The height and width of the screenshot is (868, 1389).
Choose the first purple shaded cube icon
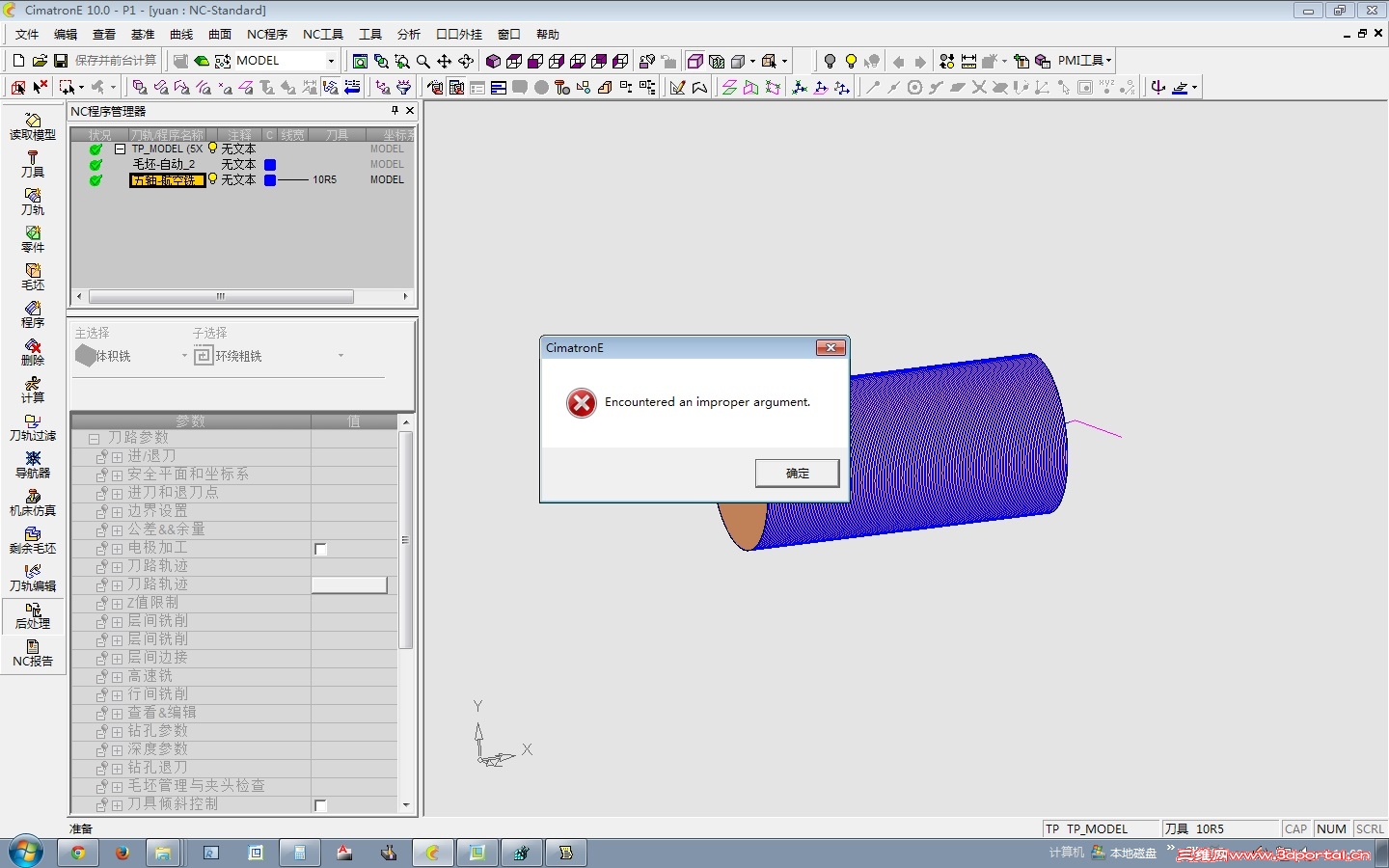493,61
